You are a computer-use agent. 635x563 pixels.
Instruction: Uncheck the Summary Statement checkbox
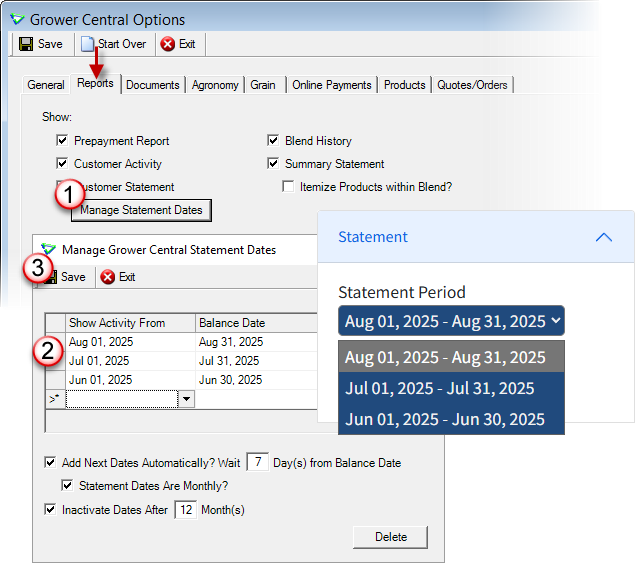pyautogui.click(x=273, y=163)
